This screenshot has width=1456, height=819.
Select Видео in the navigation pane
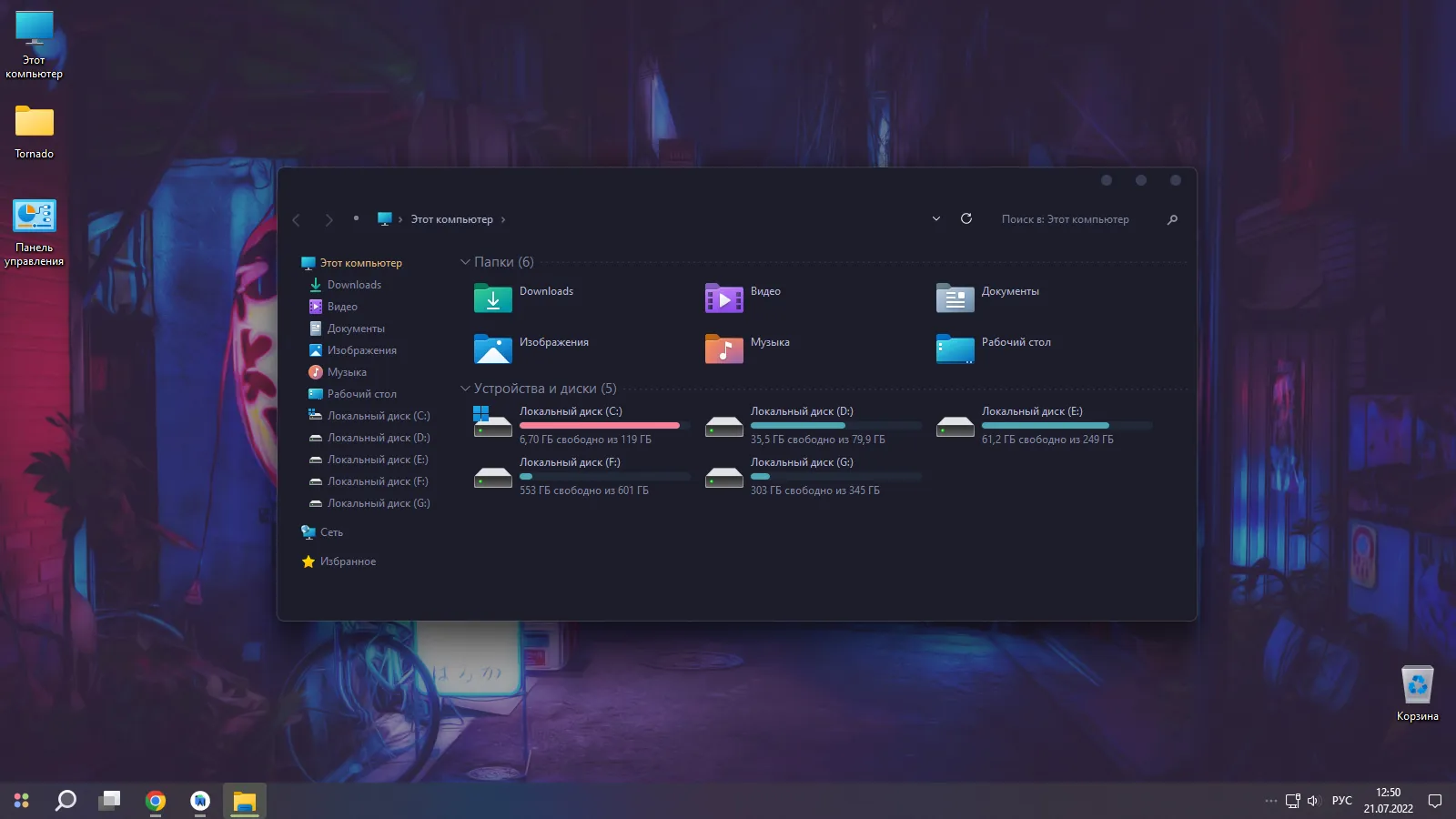333,307
